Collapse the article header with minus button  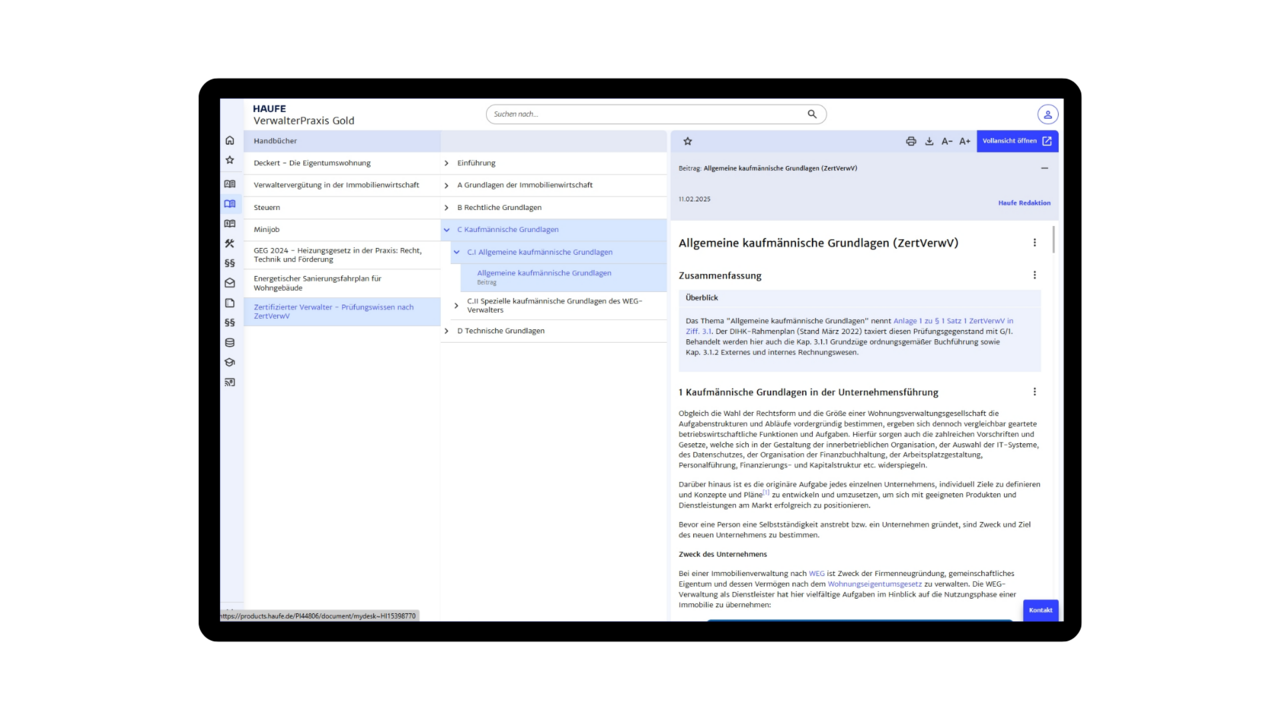coord(1044,168)
